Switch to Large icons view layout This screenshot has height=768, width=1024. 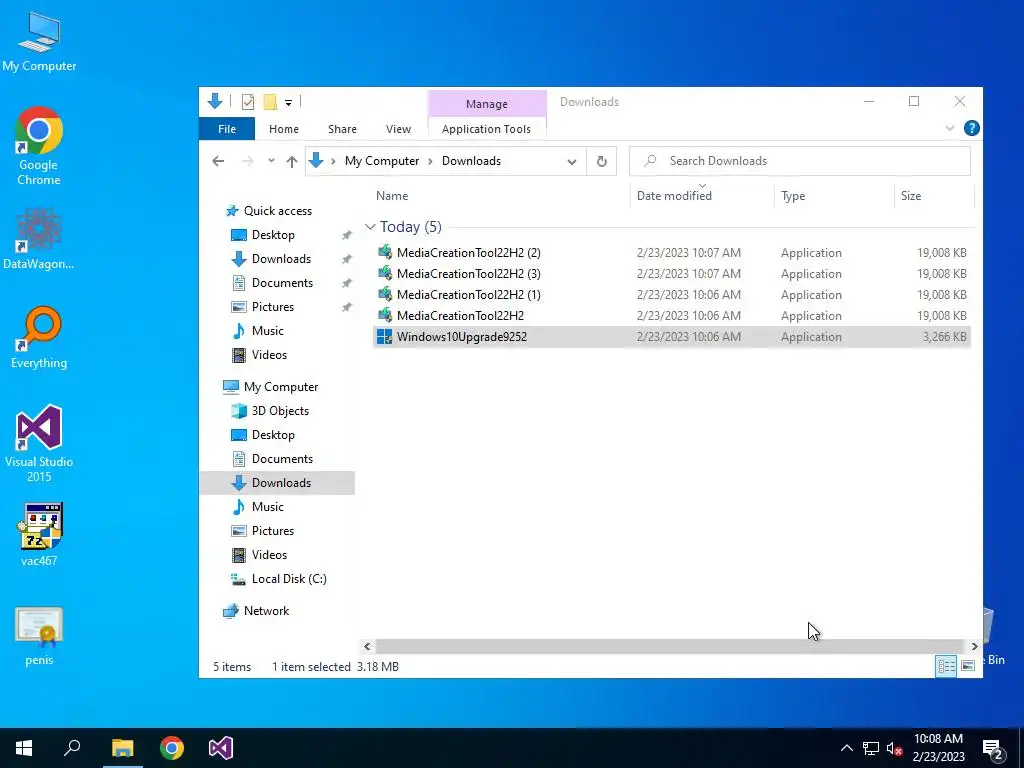click(x=968, y=666)
